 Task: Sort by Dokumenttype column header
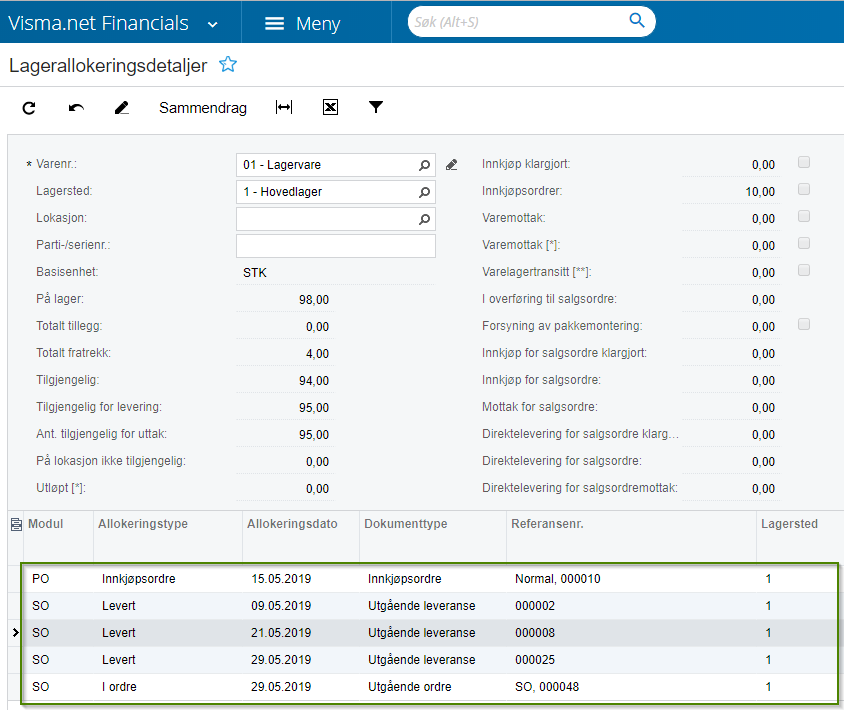pyautogui.click(x=406, y=524)
